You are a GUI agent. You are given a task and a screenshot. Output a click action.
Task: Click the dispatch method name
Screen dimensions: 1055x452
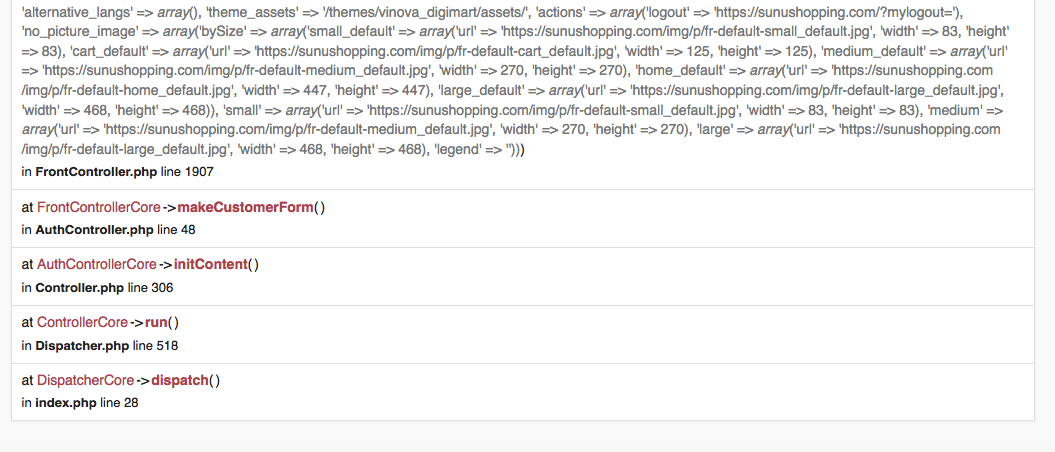click(x=180, y=381)
